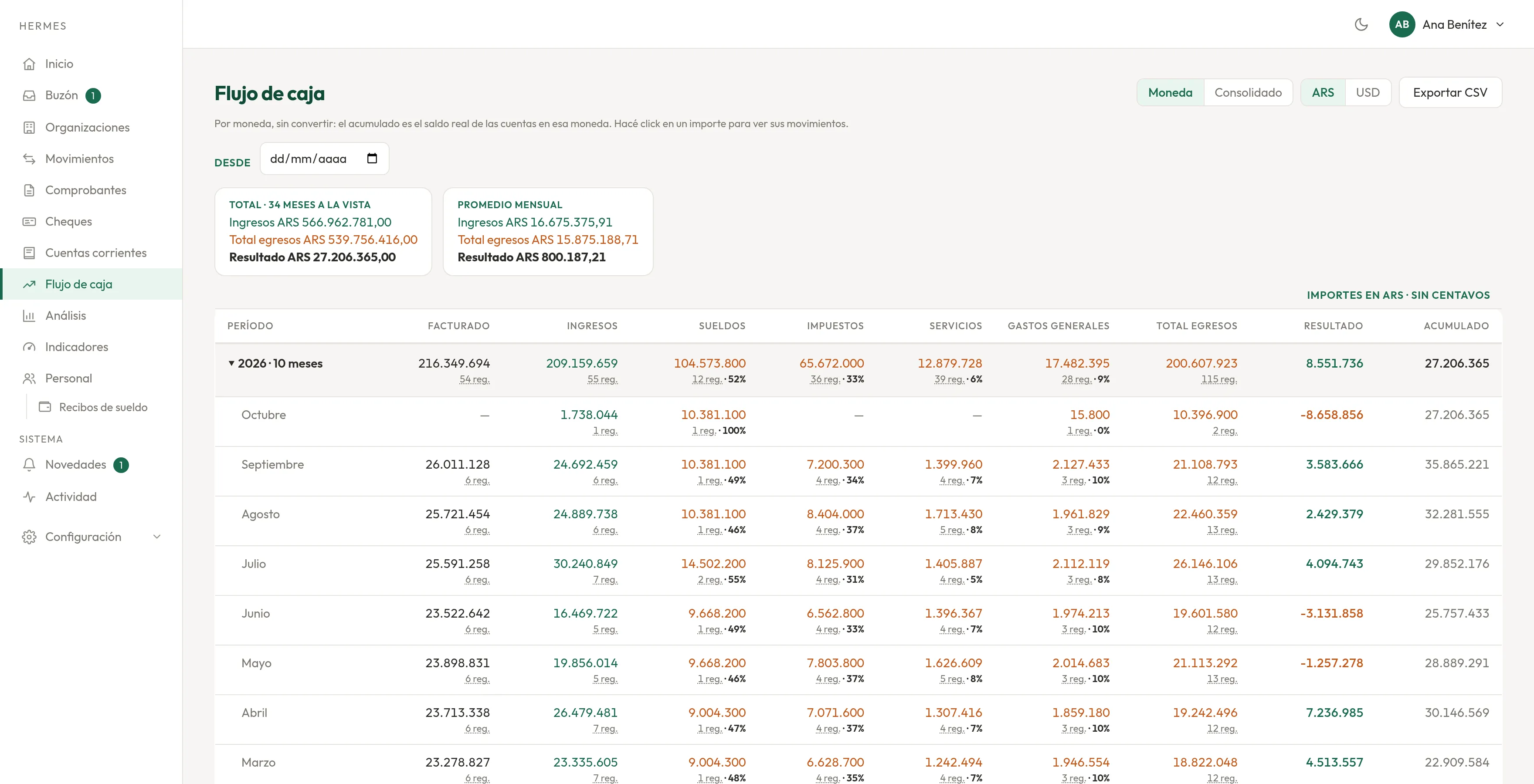Open the Comprobantes document icon
Screen dimensions: 1534x784
[x=29, y=190]
